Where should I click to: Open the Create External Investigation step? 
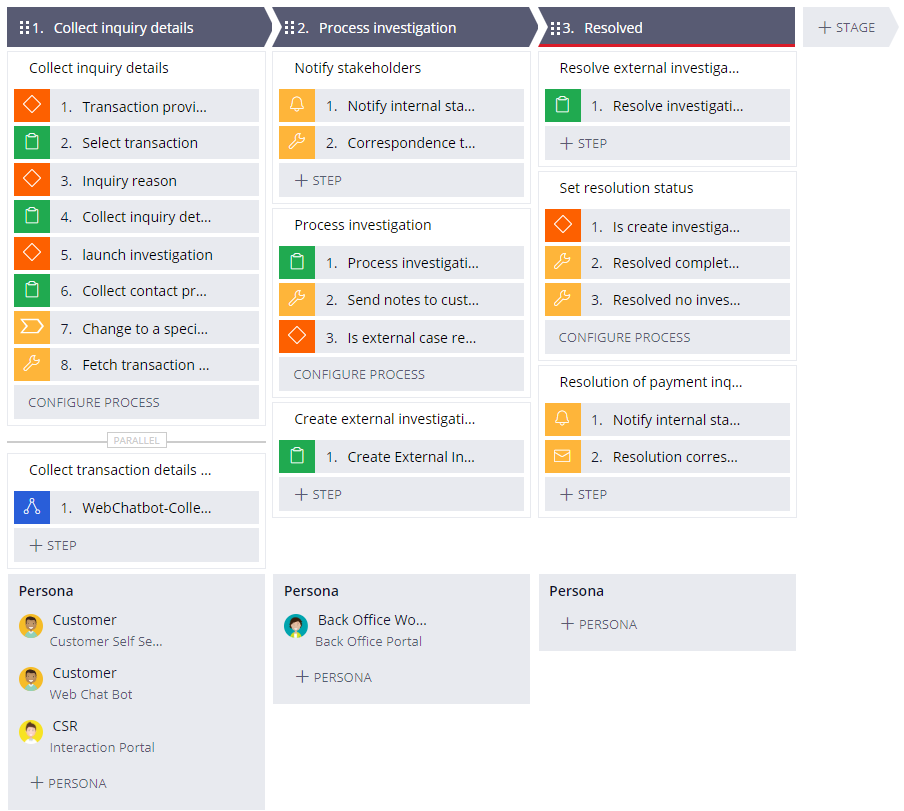411,457
